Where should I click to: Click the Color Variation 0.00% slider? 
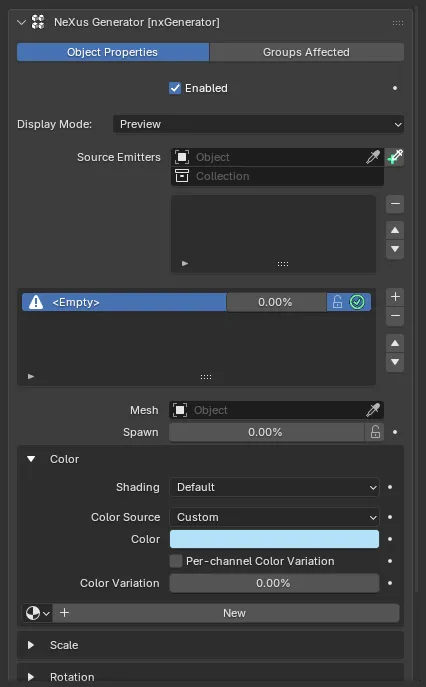[x=274, y=583]
